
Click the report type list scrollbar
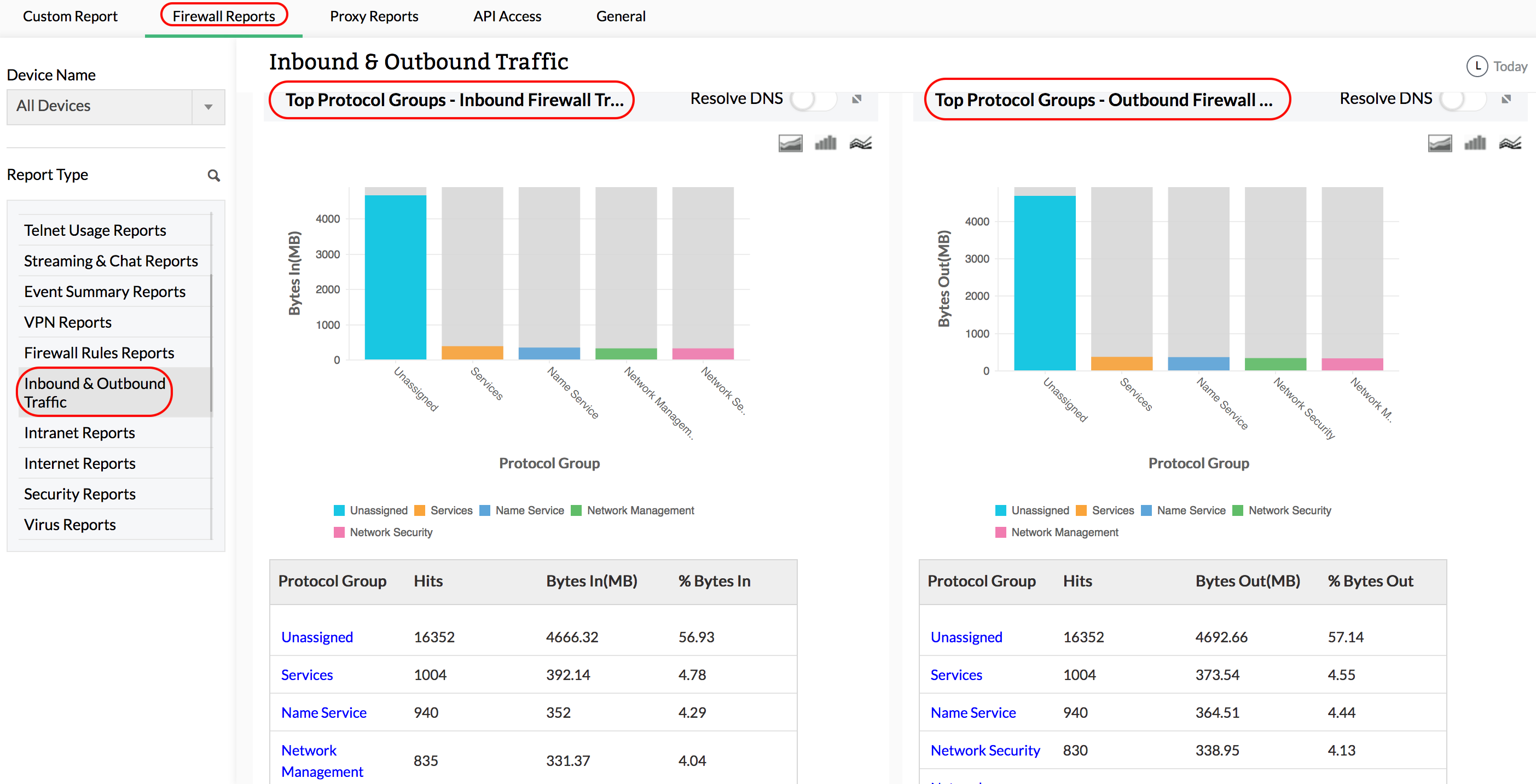[x=211, y=343]
